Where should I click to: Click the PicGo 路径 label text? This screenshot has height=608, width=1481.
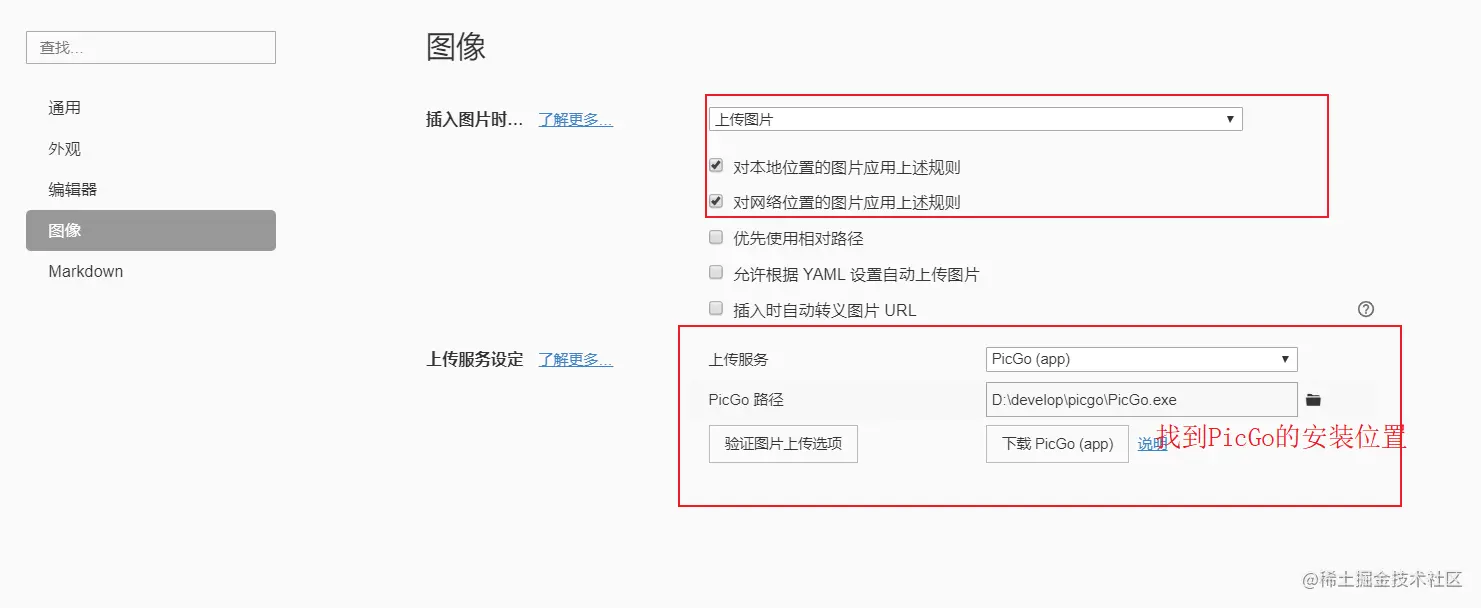(x=746, y=399)
